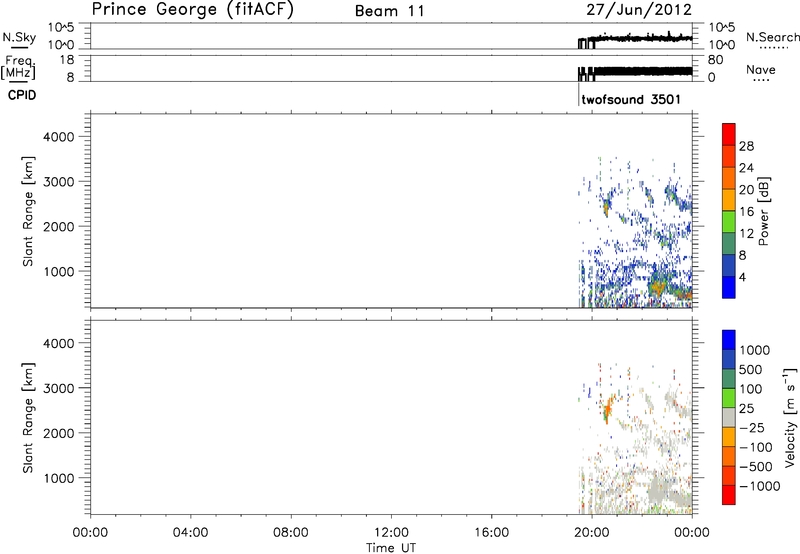
Task: Select the "Beam 11" heading
Action: click(x=390, y=11)
